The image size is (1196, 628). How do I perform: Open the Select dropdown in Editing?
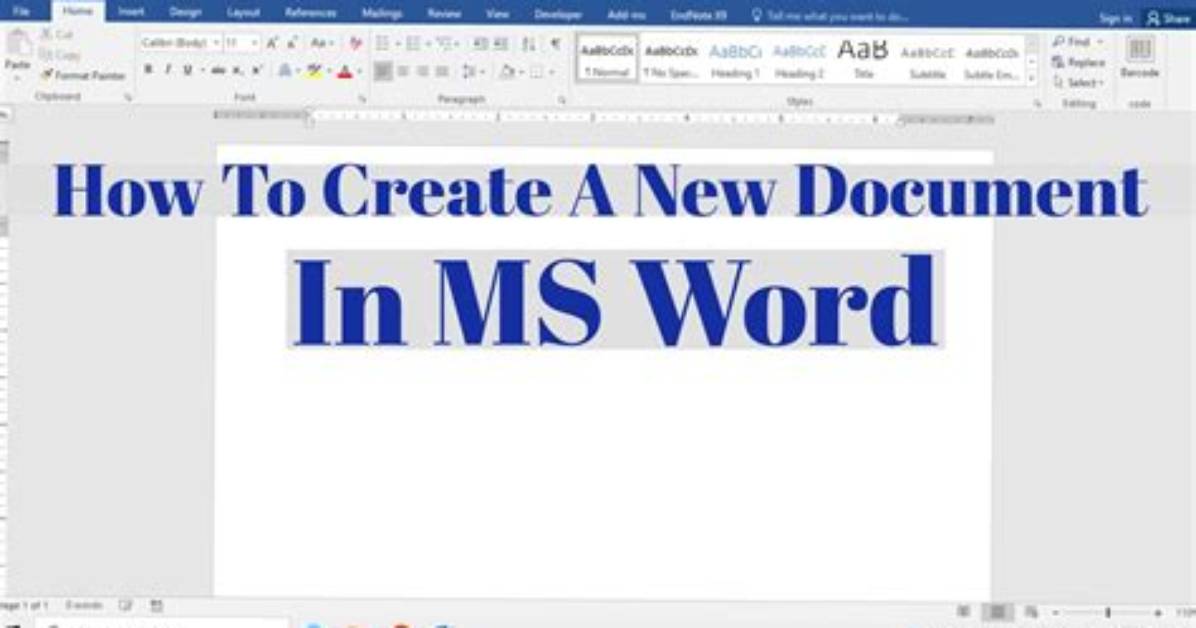coord(1079,82)
